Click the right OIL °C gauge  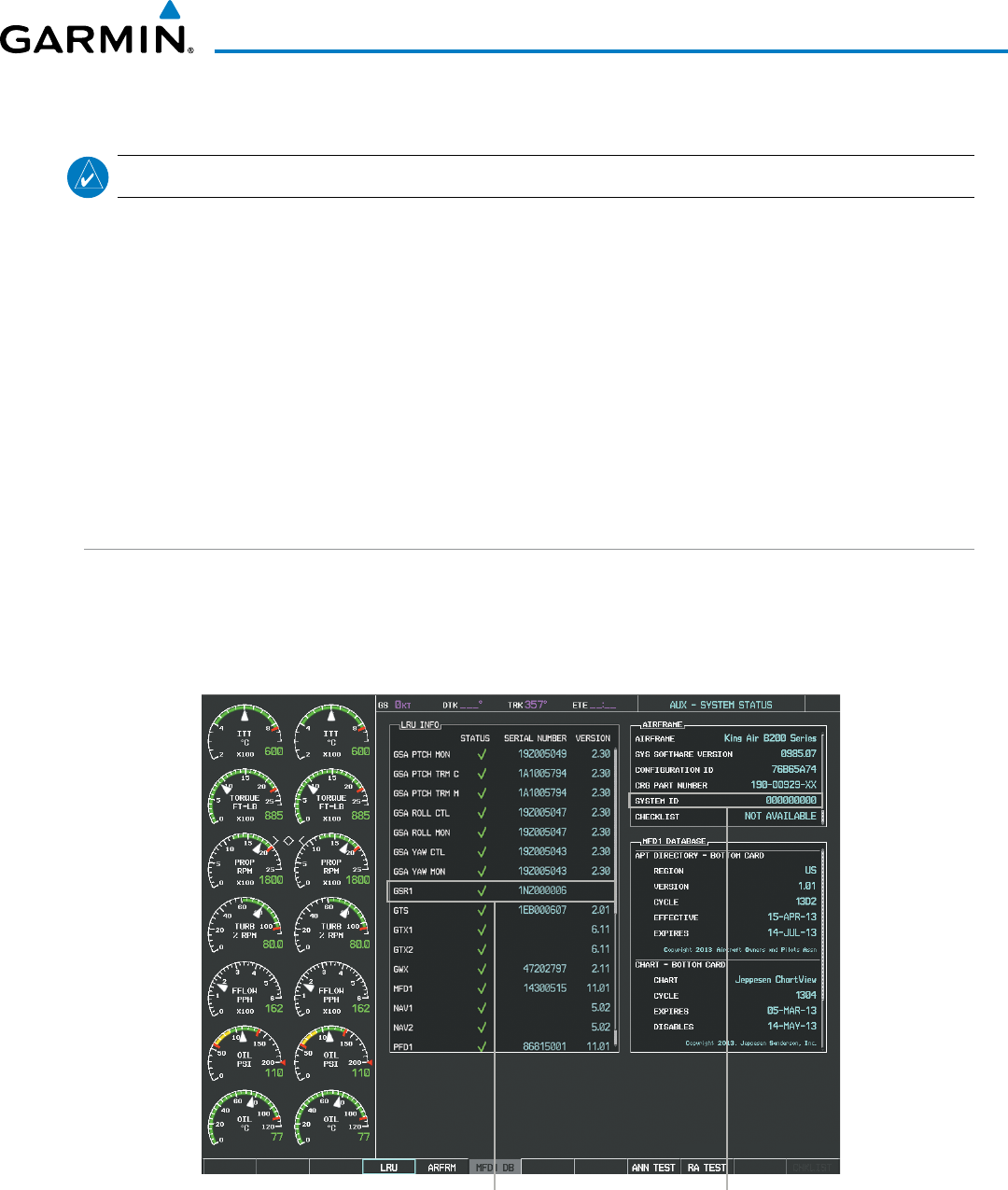(332, 1117)
